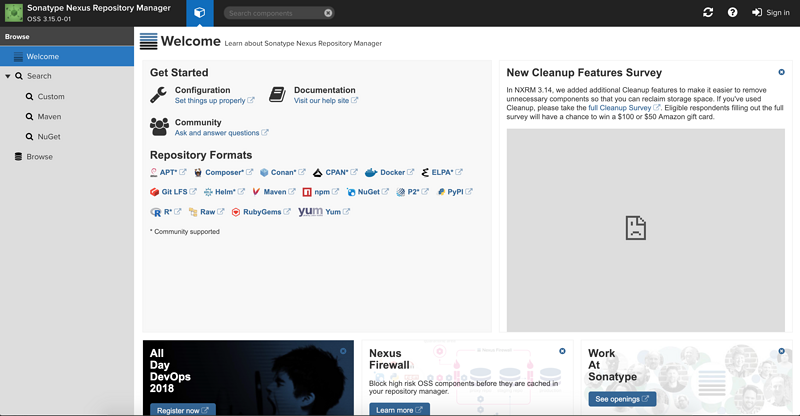Click the npm red square icon

tap(307, 192)
